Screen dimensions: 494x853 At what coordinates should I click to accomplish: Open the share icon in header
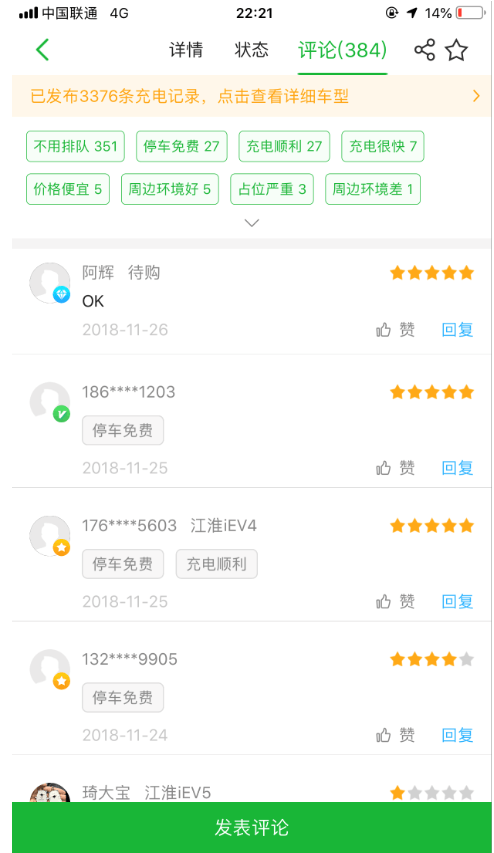coord(425,50)
